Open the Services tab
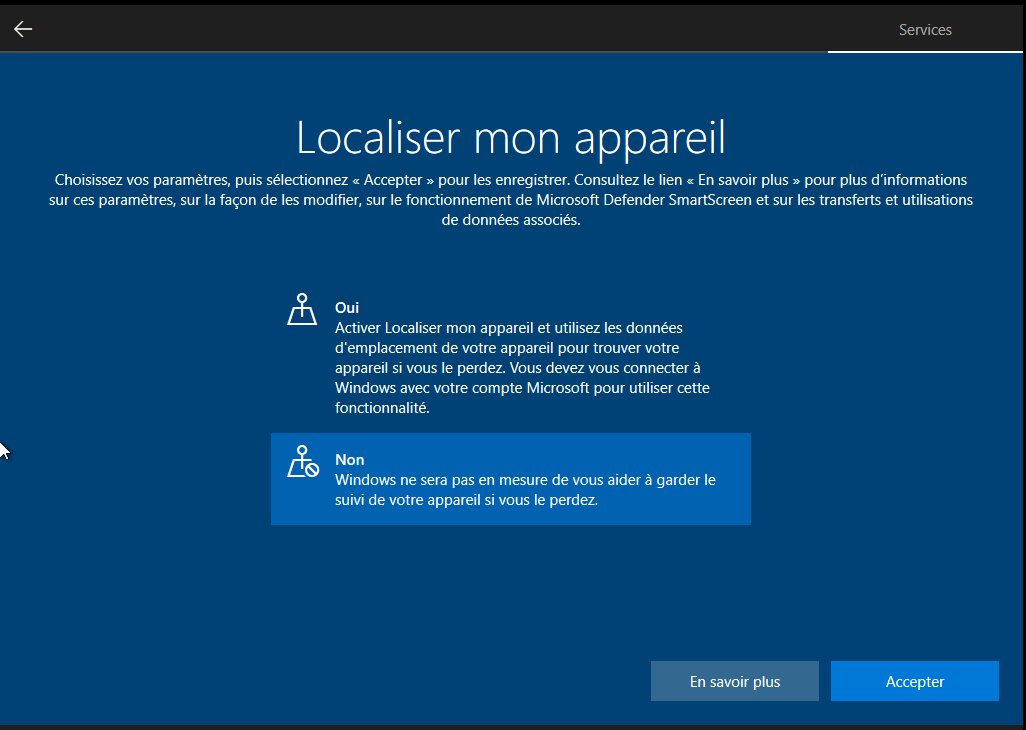The image size is (1026, 730). [x=925, y=29]
